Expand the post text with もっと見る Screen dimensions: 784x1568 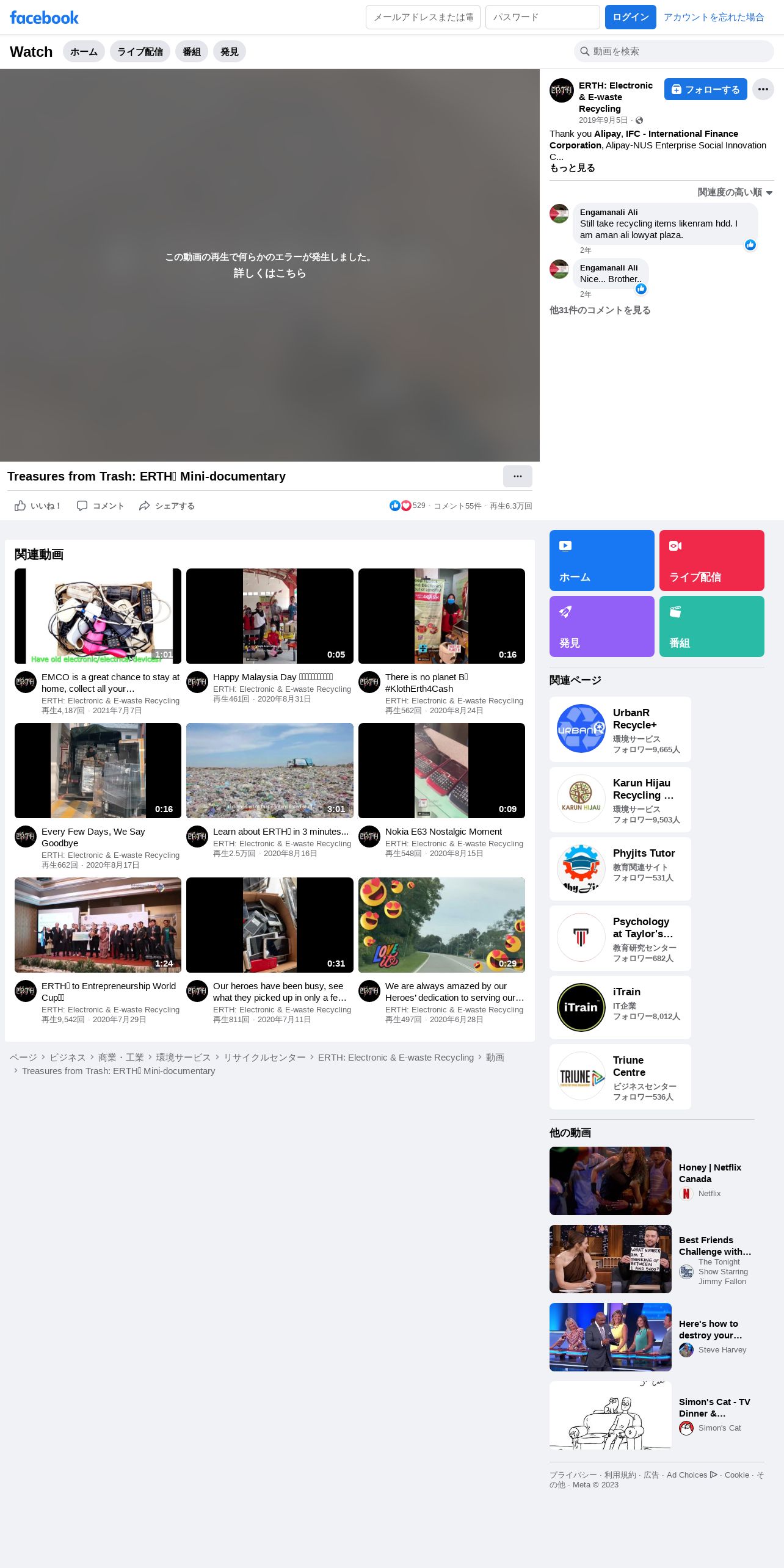[x=572, y=168]
